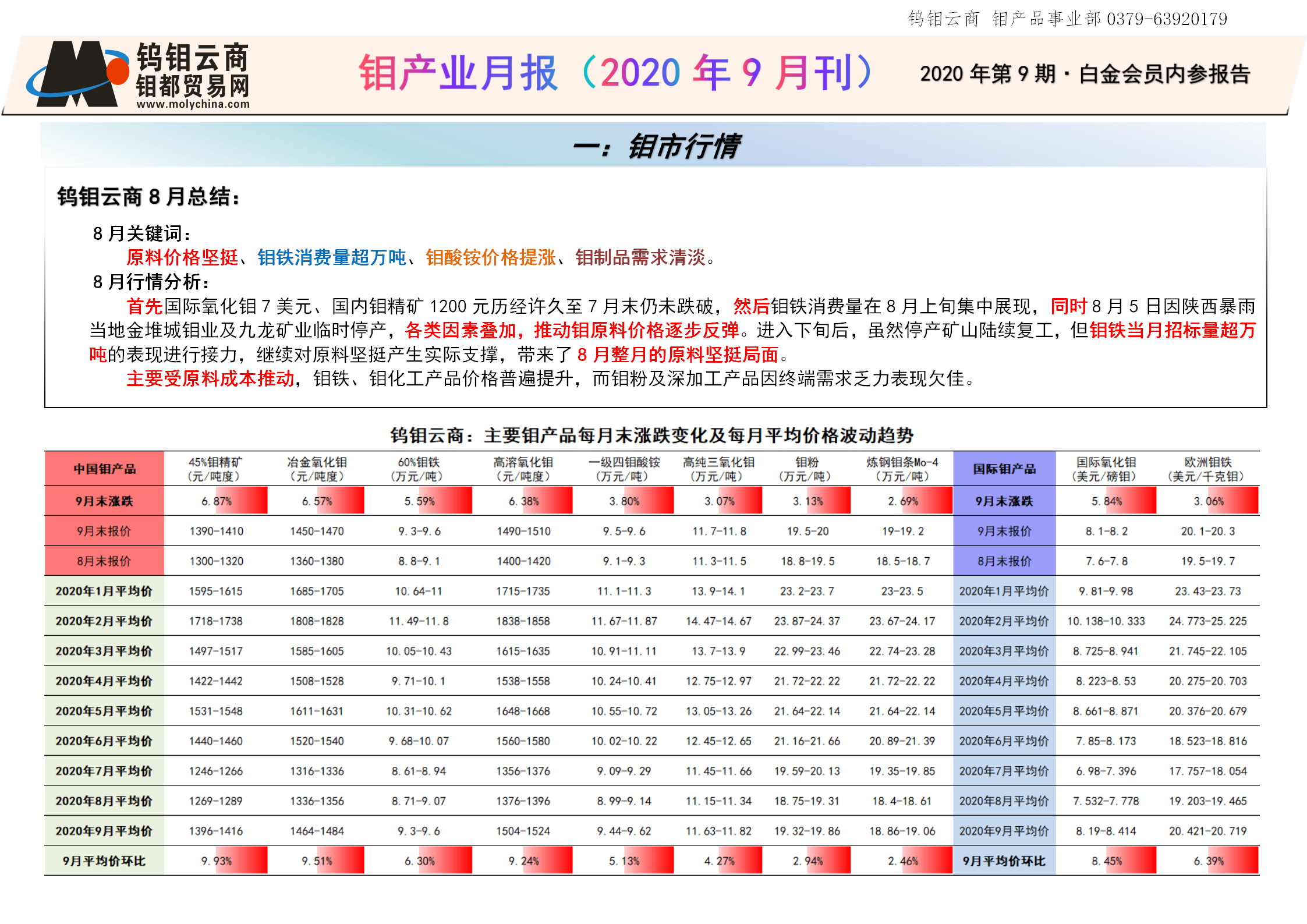Click the 20.1-20.3 European ferromoly price
Screen dimensions: 1307x924
click(x=1208, y=531)
